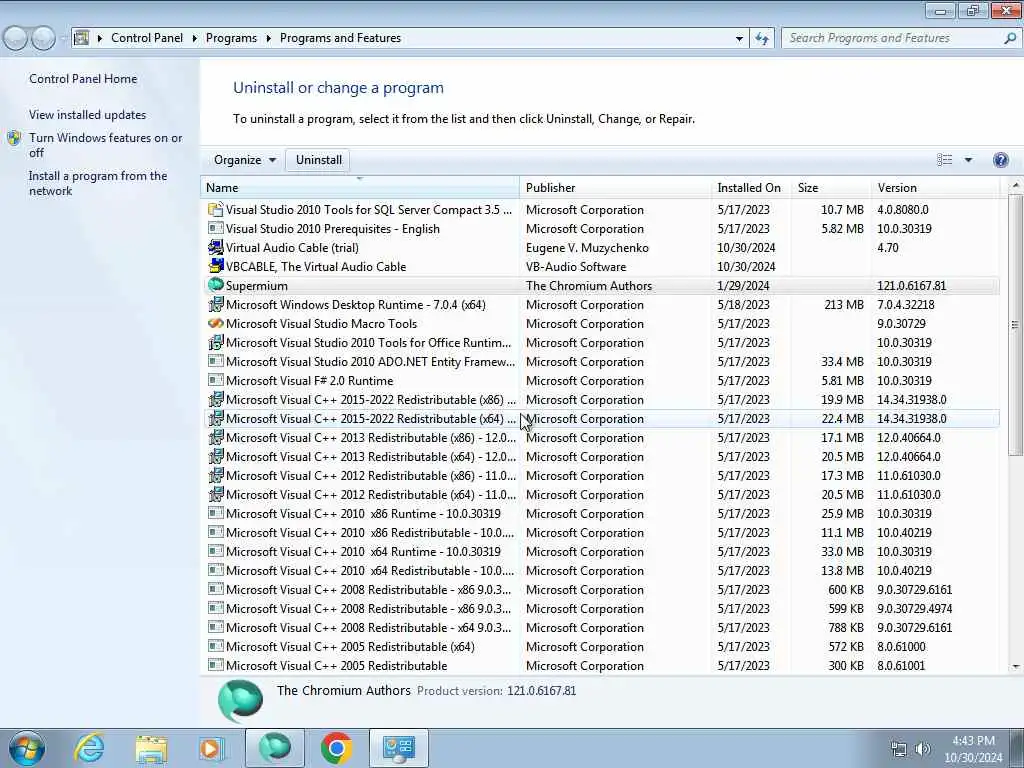Click the refresh button next to address bar
Viewport: 1024px width, 768px height.
761,39
